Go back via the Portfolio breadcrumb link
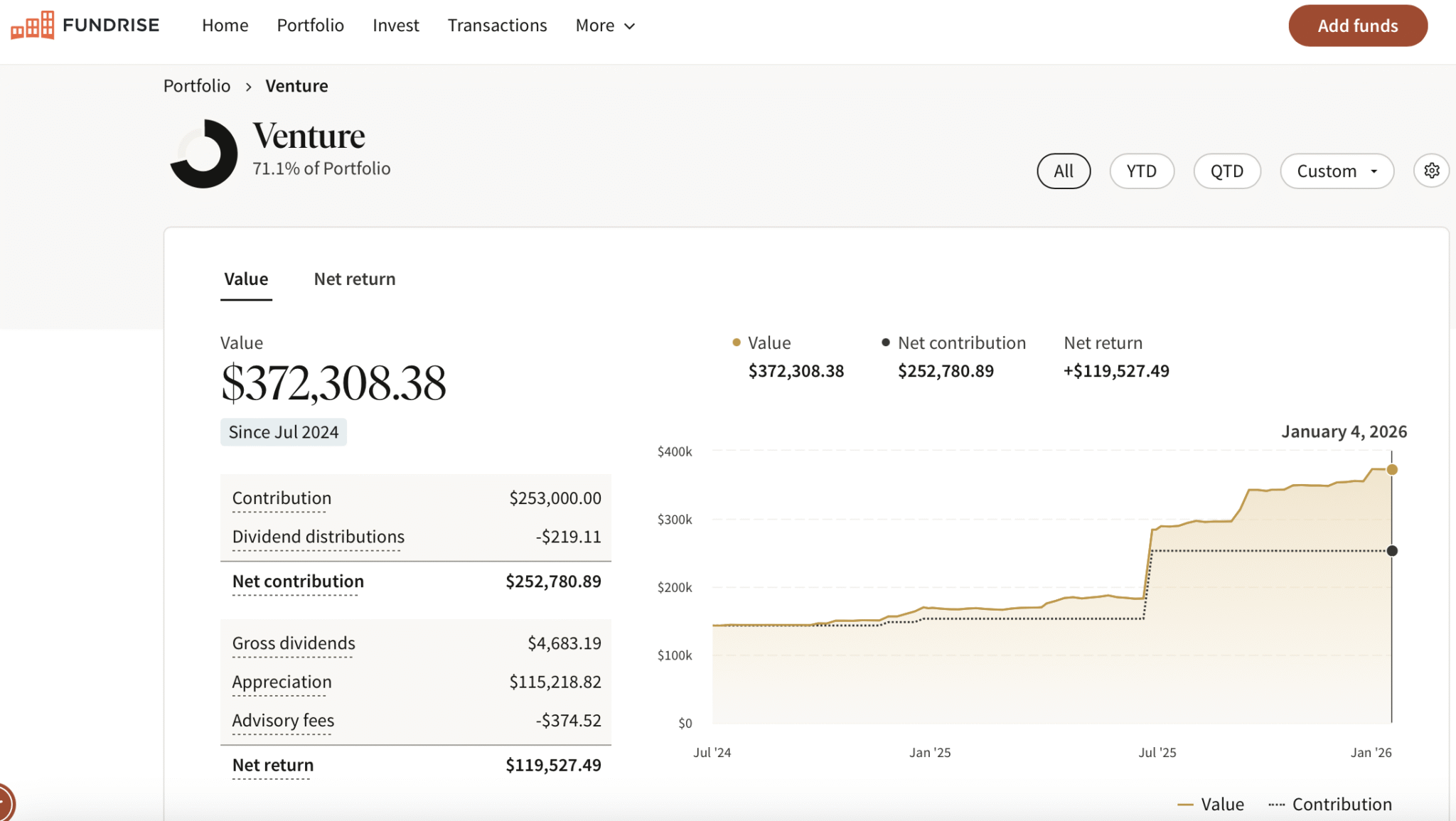Viewport: 1456px width, 821px height. pyautogui.click(x=197, y=85)
